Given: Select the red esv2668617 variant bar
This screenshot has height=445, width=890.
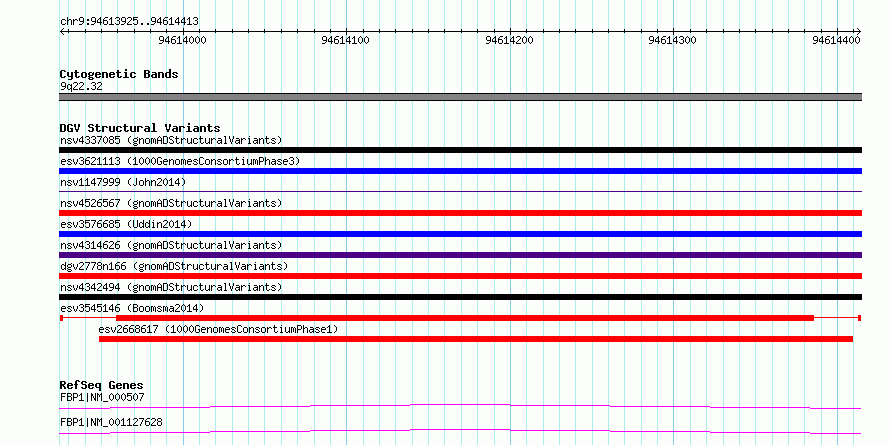Looking at the screenshot, I should (476, 339).
